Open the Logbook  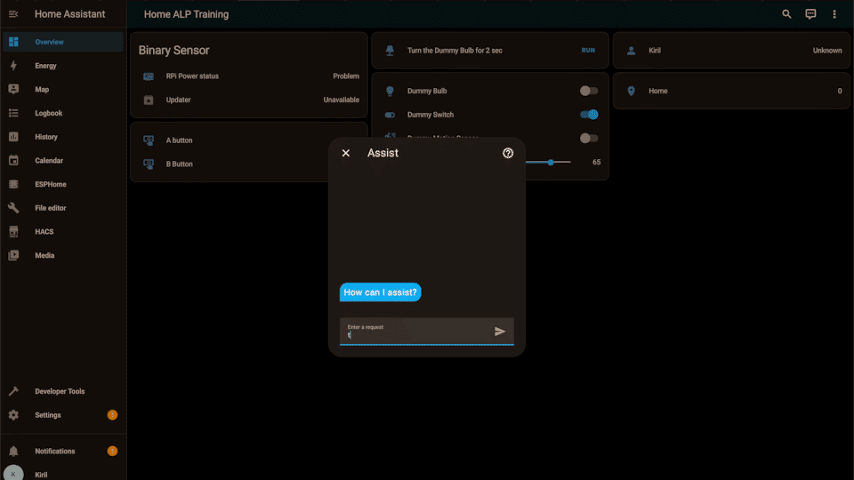[63, 113]
